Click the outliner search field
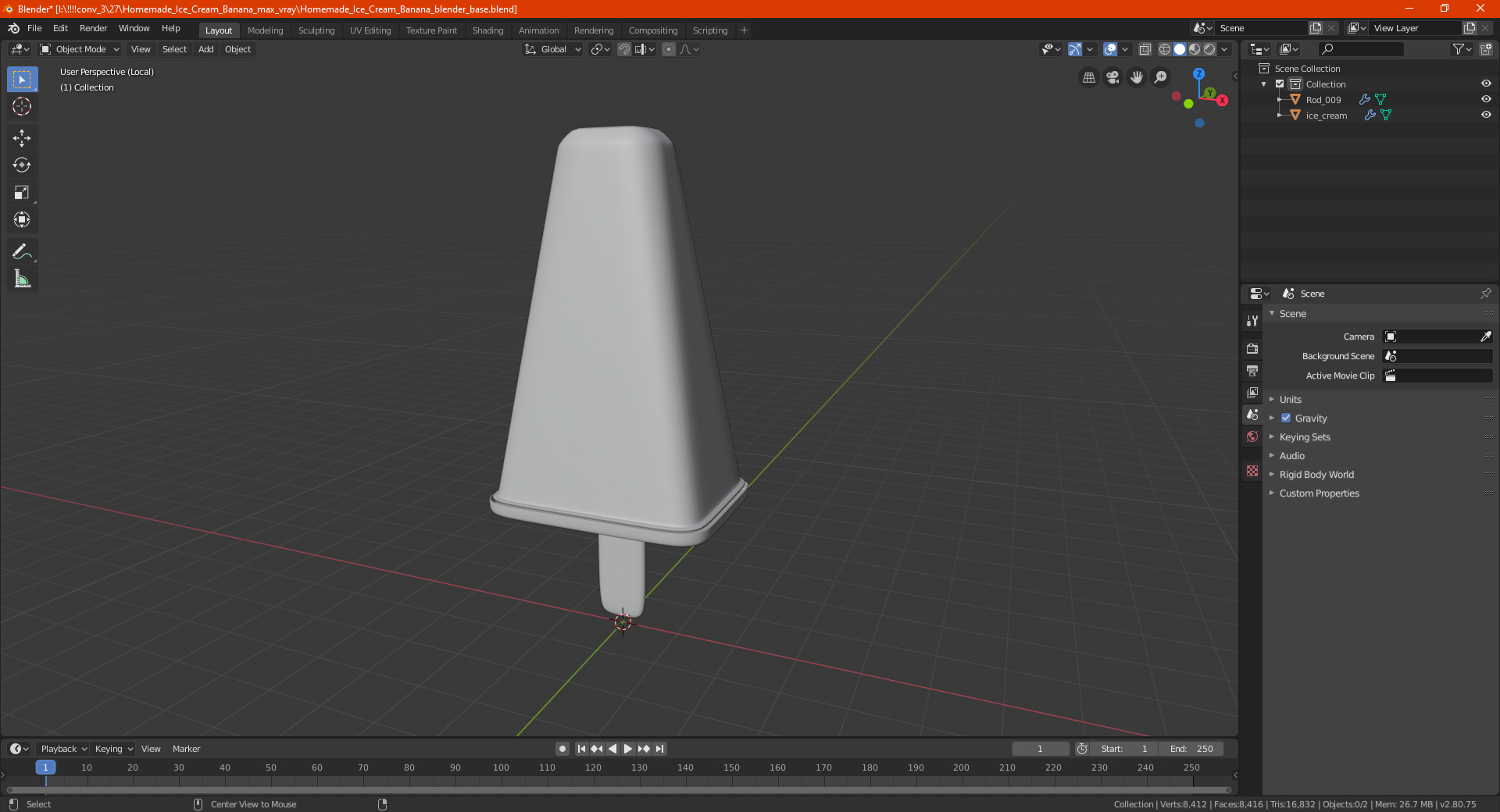This screenshot has height=812, width=1500. pyautogui.click(x=1360, y=49)
